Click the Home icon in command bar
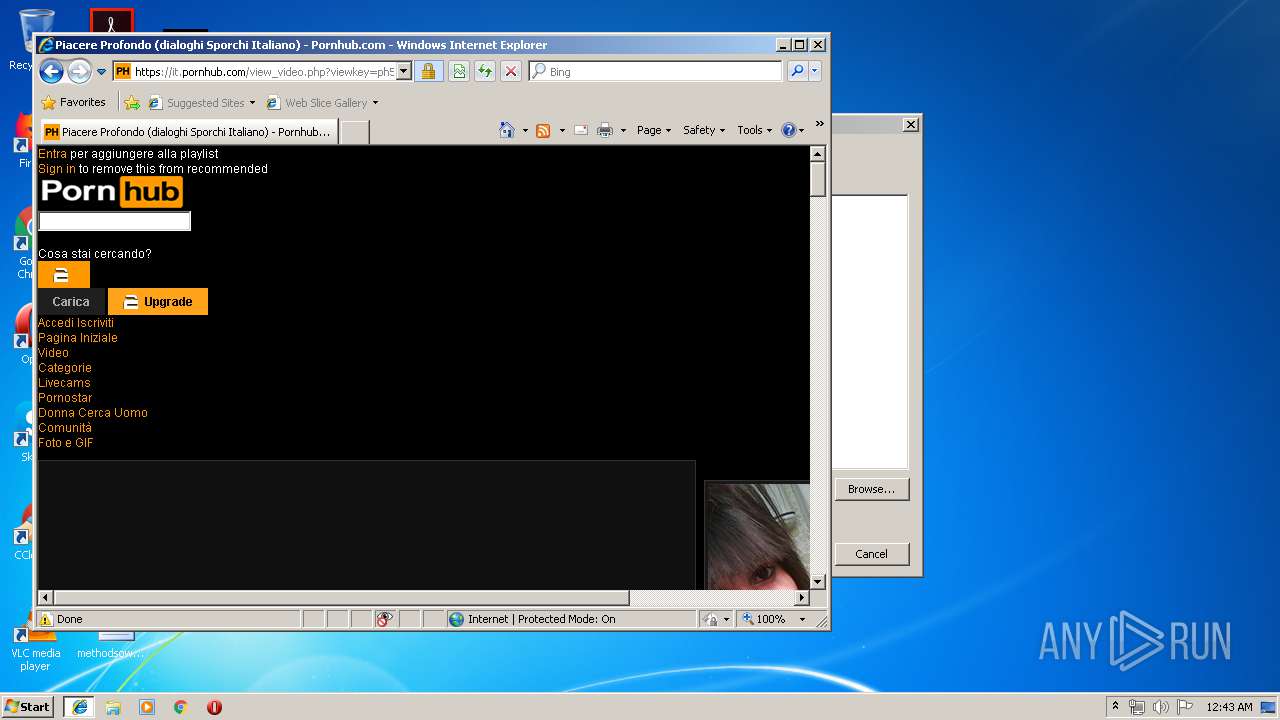 click(x=507, y=130)
